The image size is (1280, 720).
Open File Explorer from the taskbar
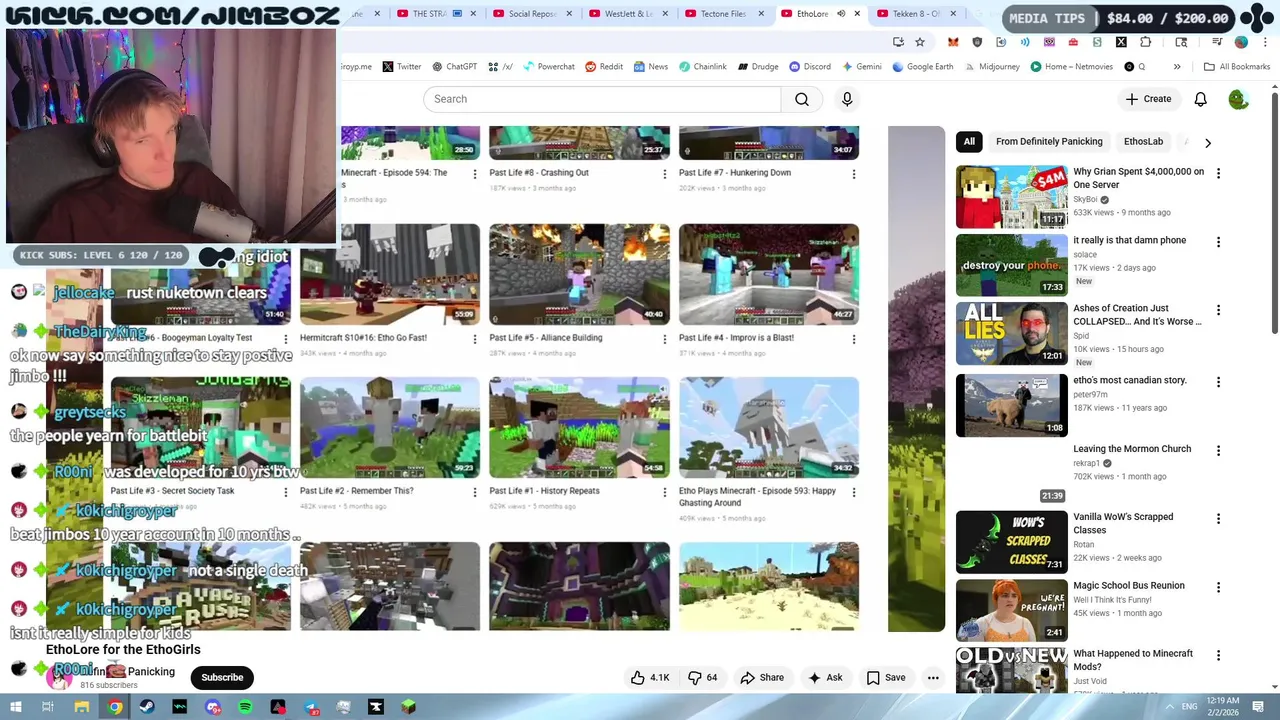pyautogui.click(x=82, y=708)
